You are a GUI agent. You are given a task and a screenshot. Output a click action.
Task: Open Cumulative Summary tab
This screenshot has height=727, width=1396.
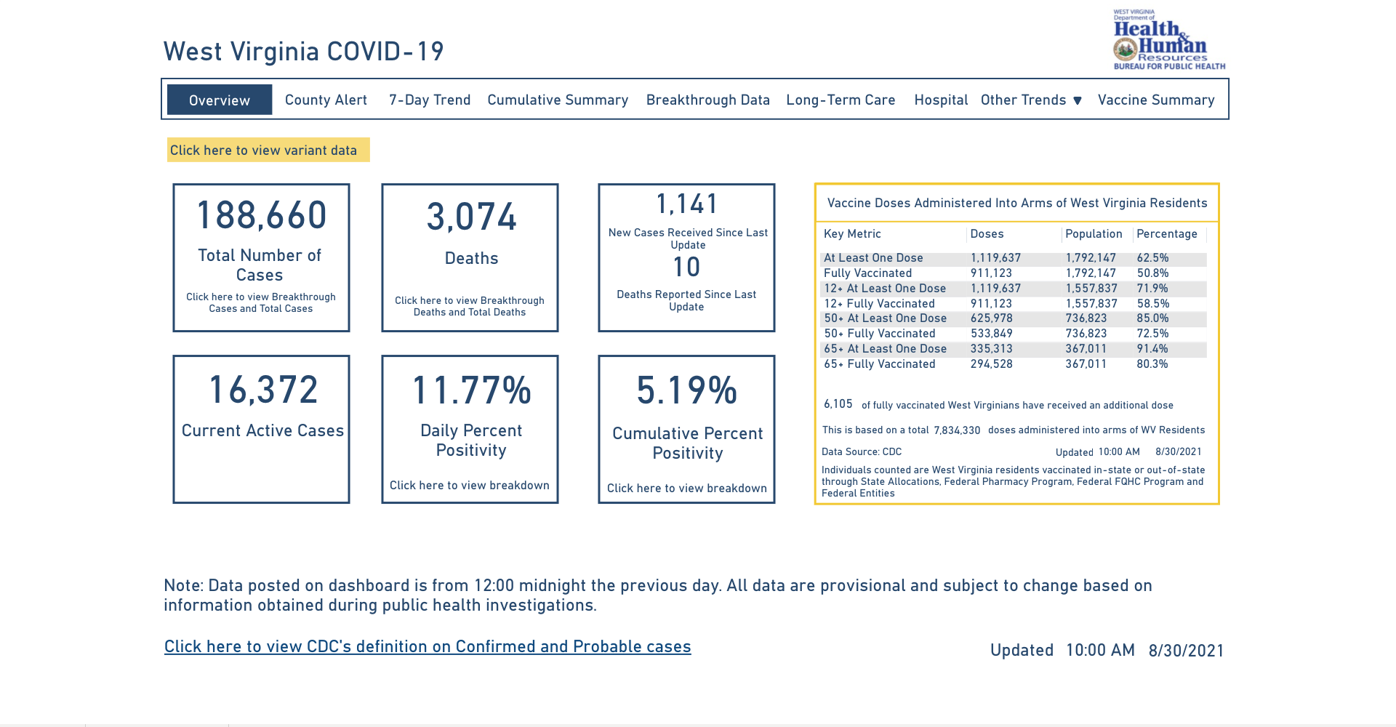[x=558, y=100]
